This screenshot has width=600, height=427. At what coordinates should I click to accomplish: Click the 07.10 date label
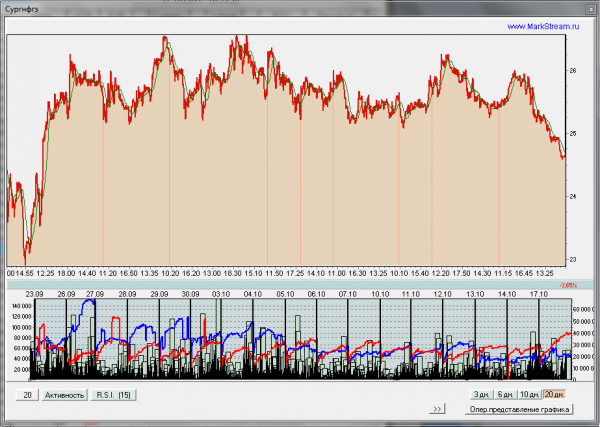point(347,294)
